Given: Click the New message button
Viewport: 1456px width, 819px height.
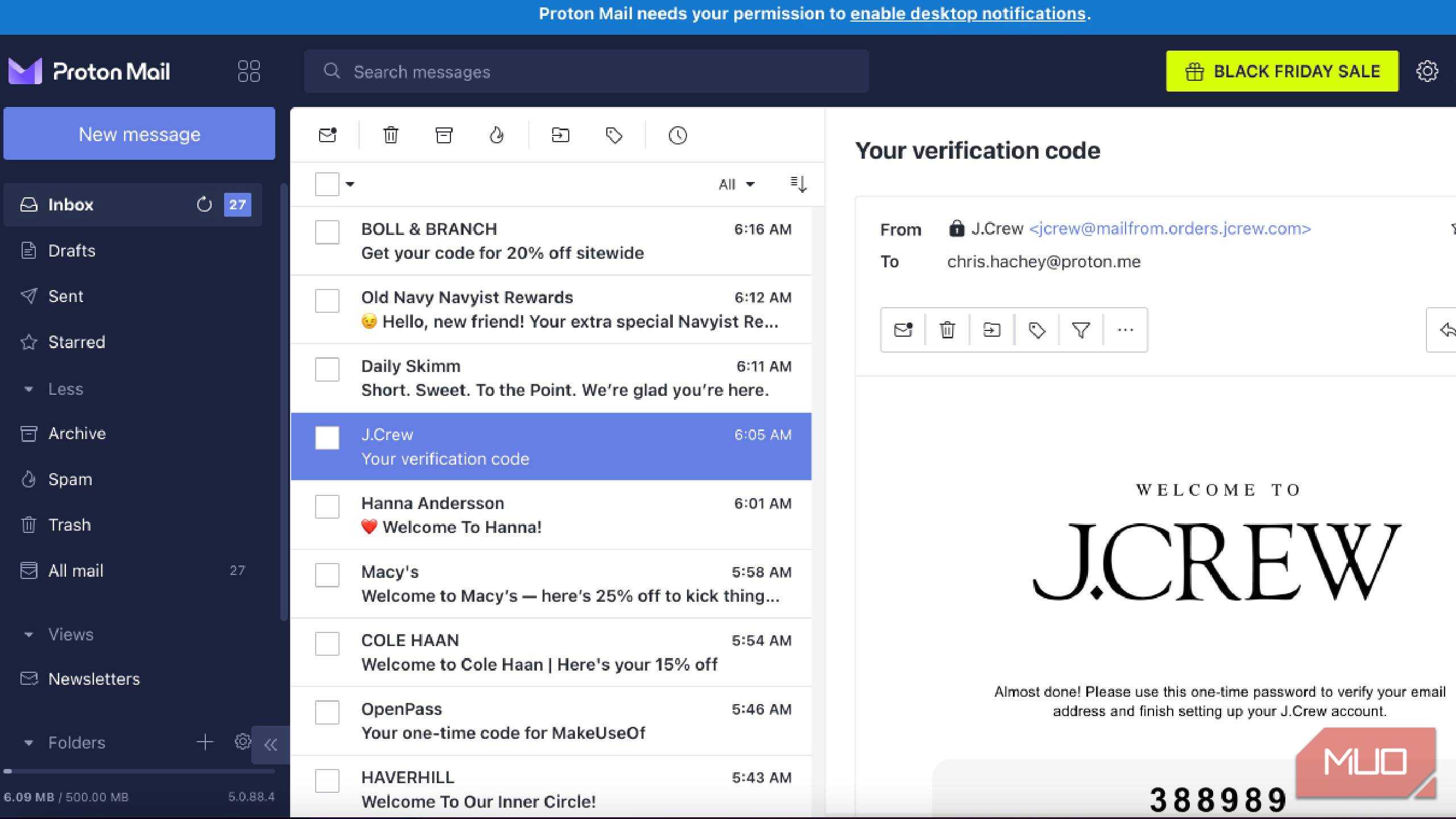Looking at the screenshot, I should pos(139,134).
